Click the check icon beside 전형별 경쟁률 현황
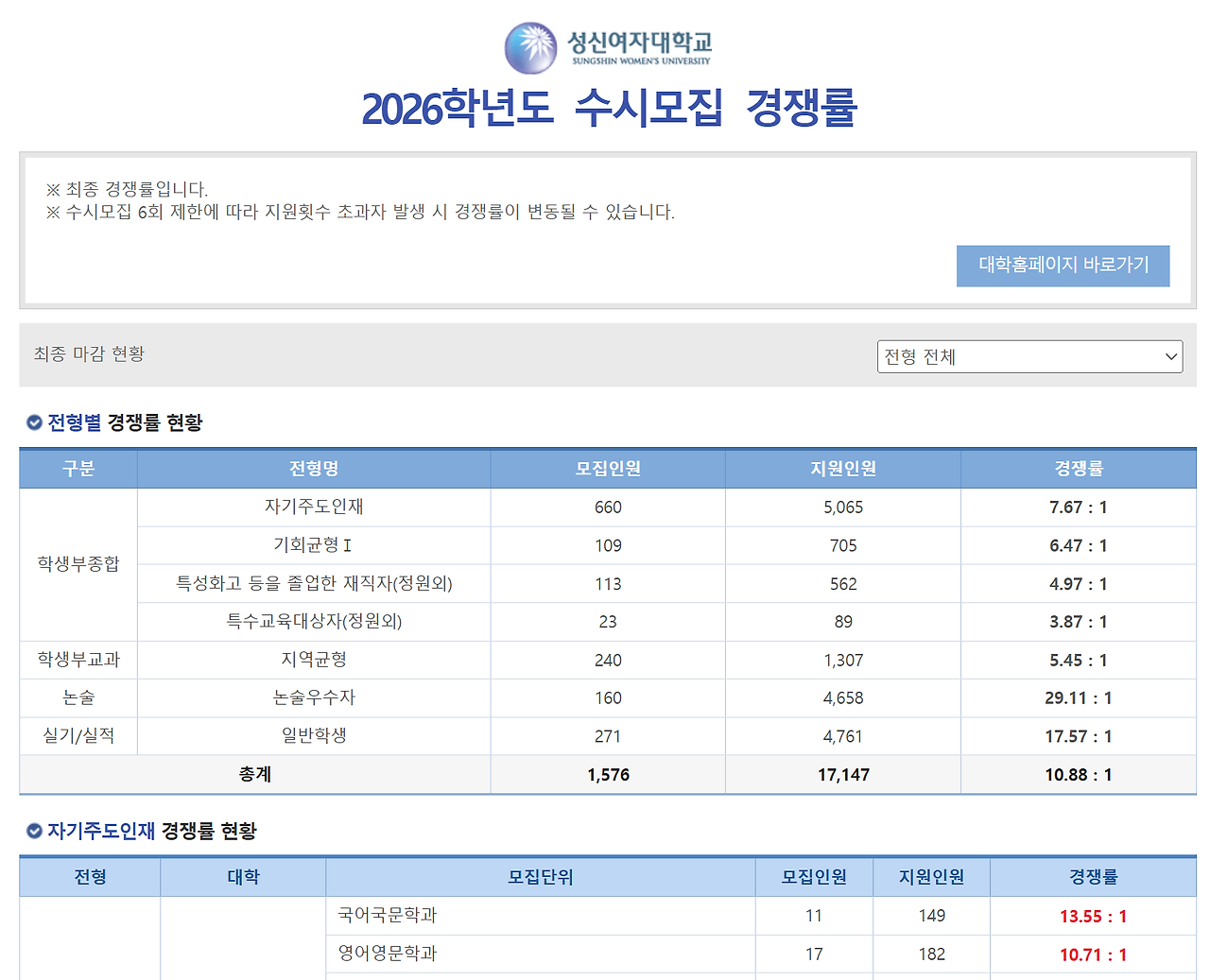 point(34,422)
